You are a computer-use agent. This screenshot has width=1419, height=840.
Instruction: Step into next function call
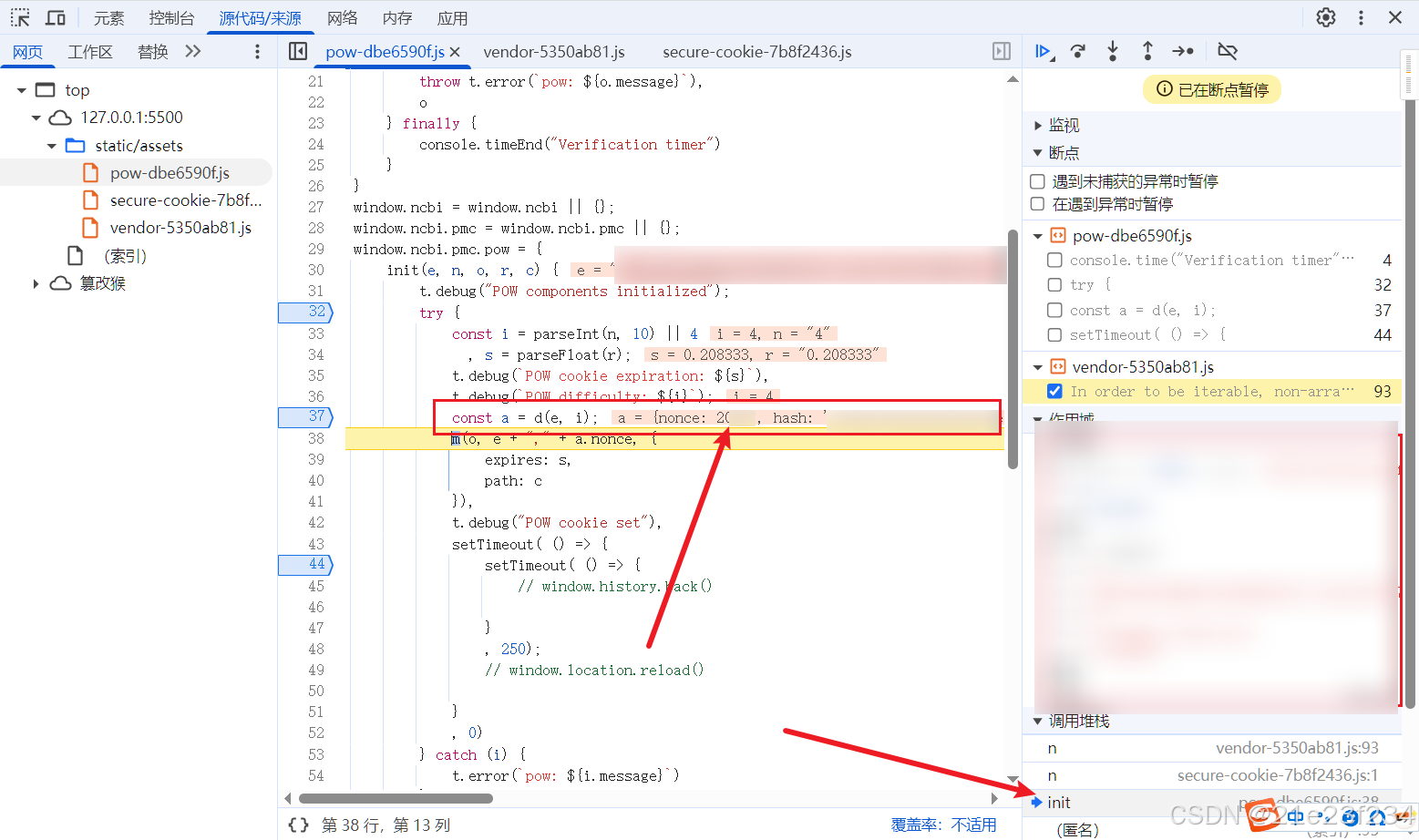[1113, 51]
